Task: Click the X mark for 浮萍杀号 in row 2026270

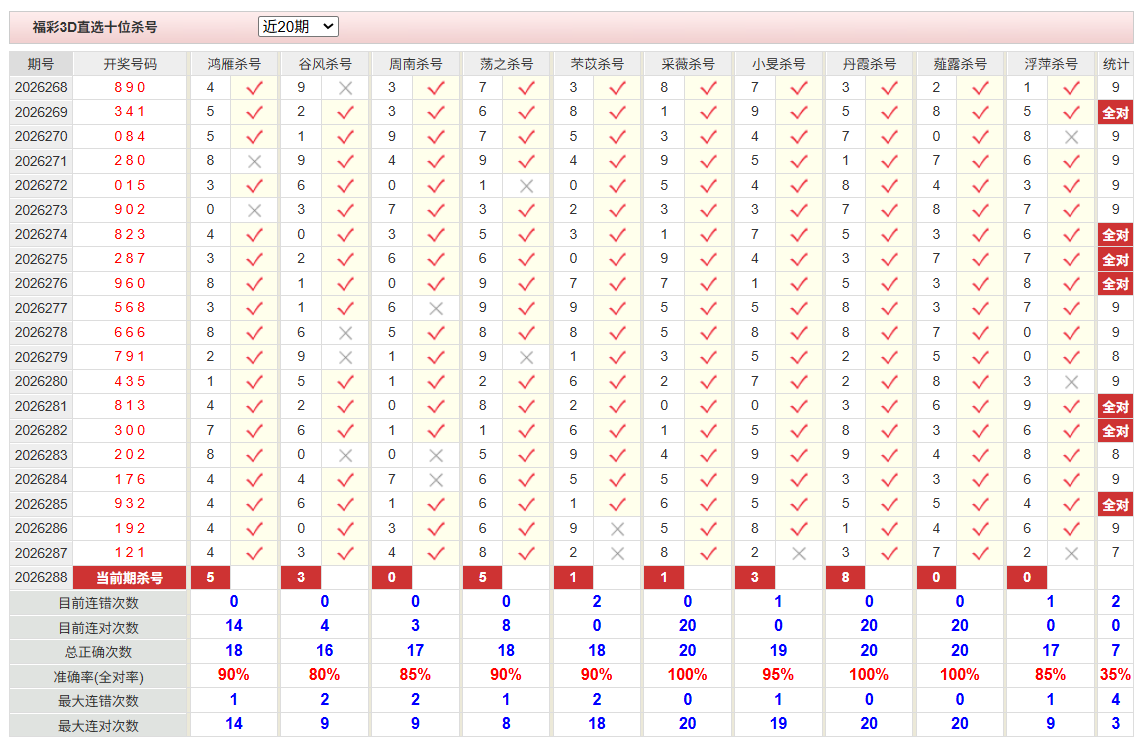Action: coord(1071,137)
